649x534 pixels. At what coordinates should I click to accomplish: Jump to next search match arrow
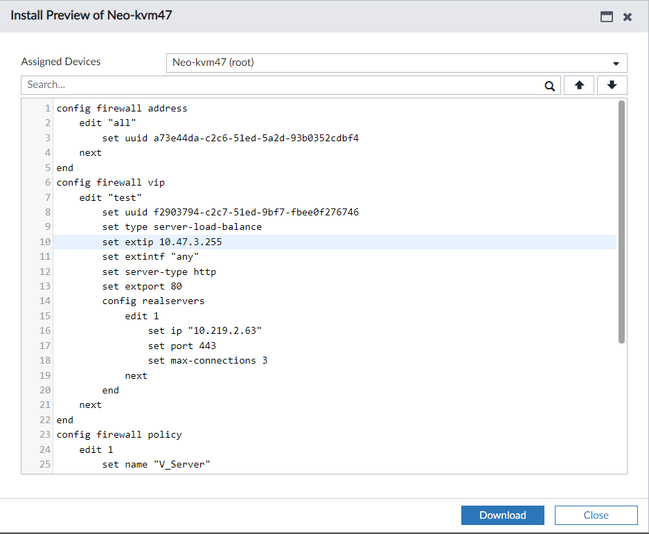tap(612, 86)
